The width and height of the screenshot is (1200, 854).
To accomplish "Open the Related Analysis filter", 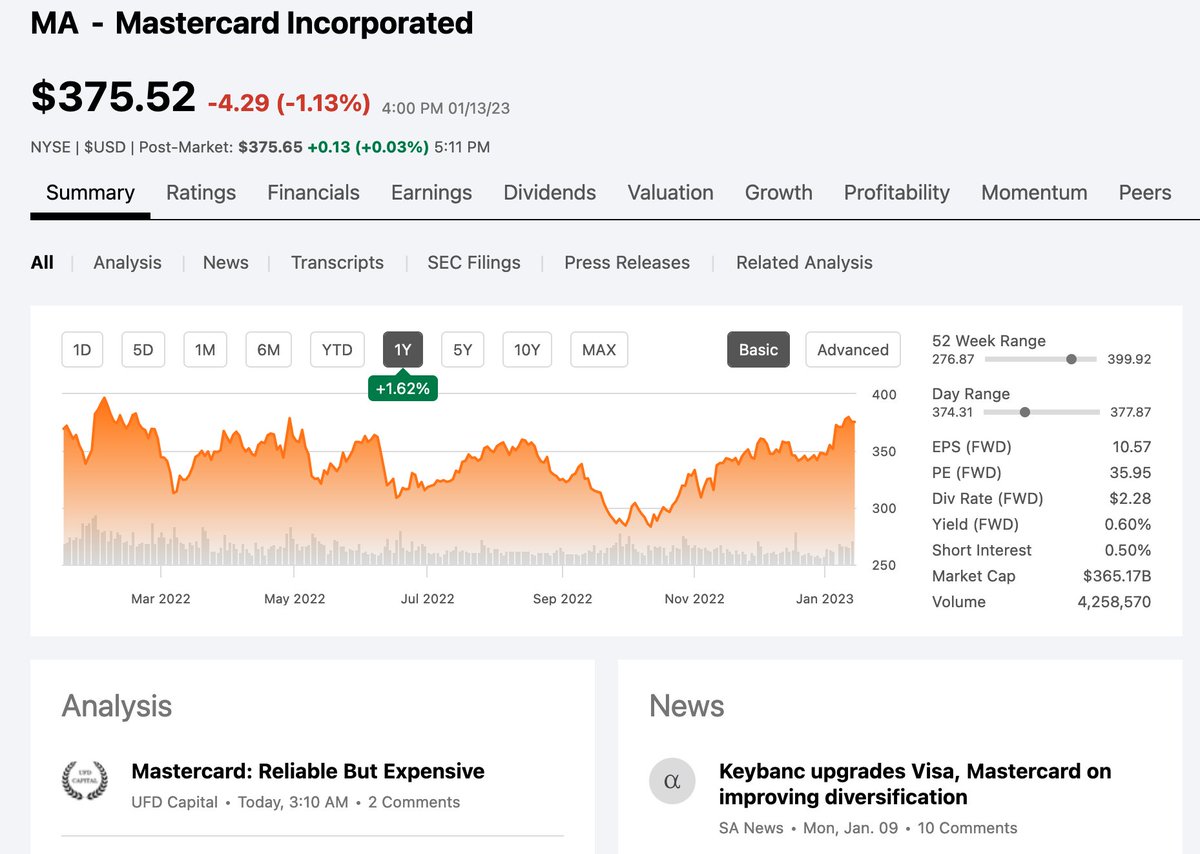I will 804,263.
